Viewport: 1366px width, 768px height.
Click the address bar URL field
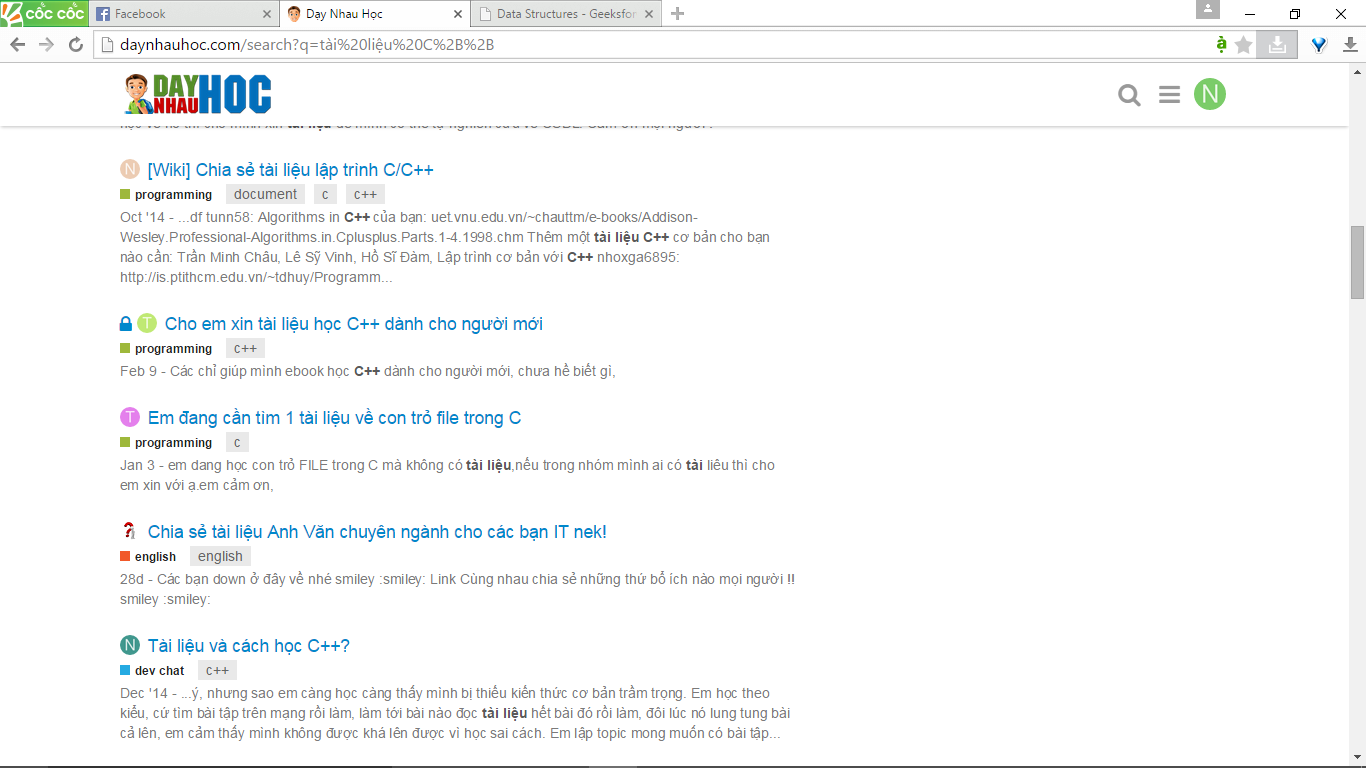click(x=650, y=45)
